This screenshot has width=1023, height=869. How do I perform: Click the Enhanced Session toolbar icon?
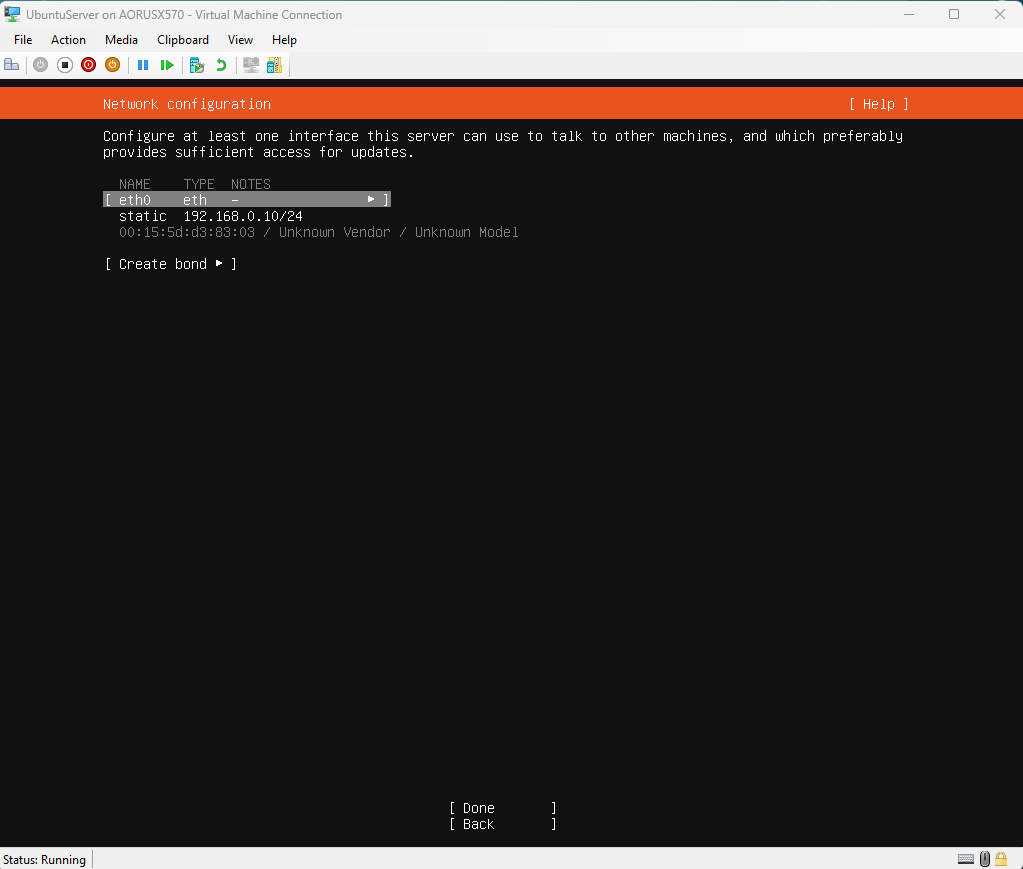(x=251, y=65)
